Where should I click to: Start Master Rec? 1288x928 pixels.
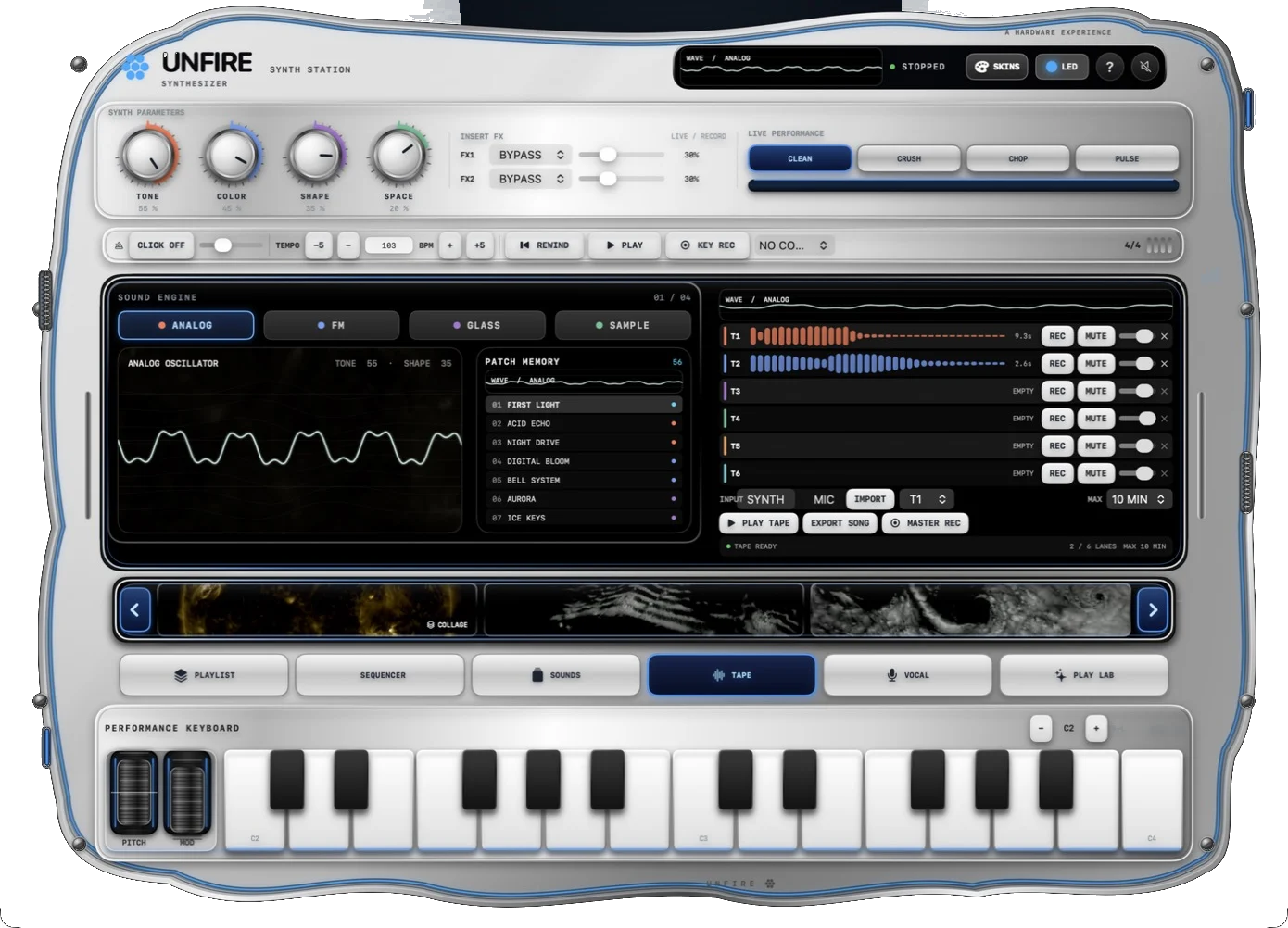point(925,523)
